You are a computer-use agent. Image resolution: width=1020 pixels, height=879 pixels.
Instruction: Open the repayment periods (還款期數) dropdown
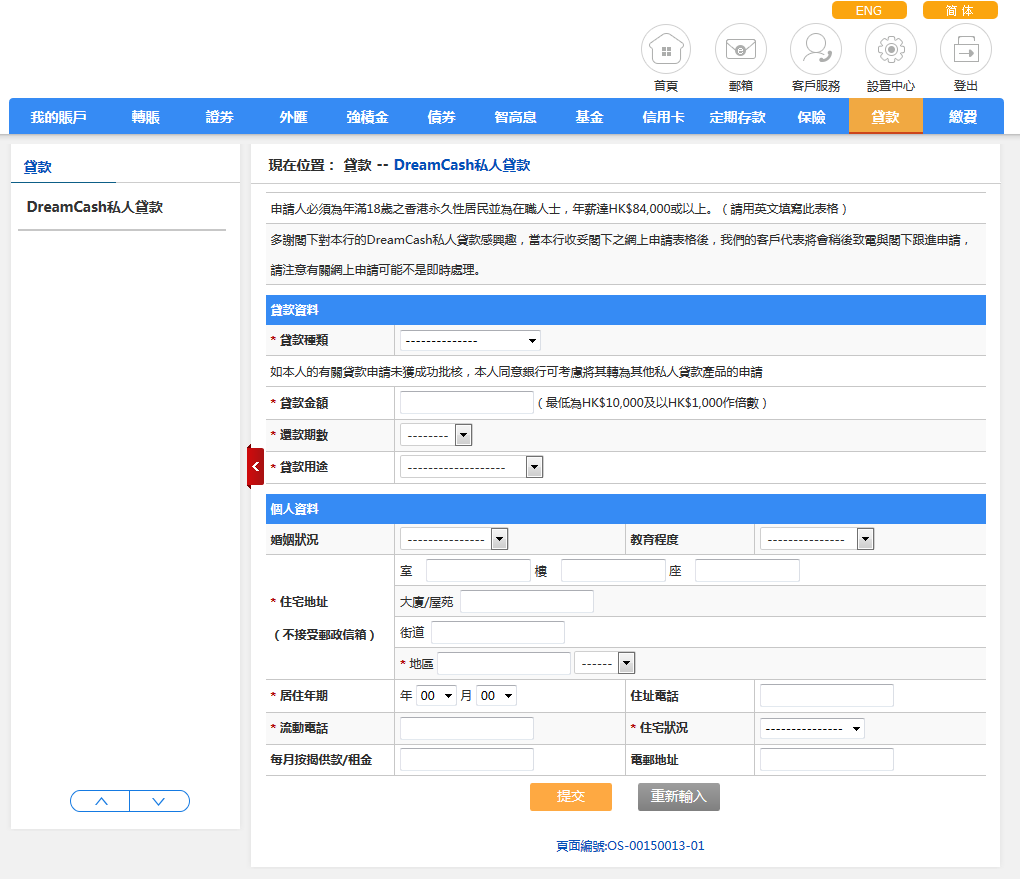[435, 435]
